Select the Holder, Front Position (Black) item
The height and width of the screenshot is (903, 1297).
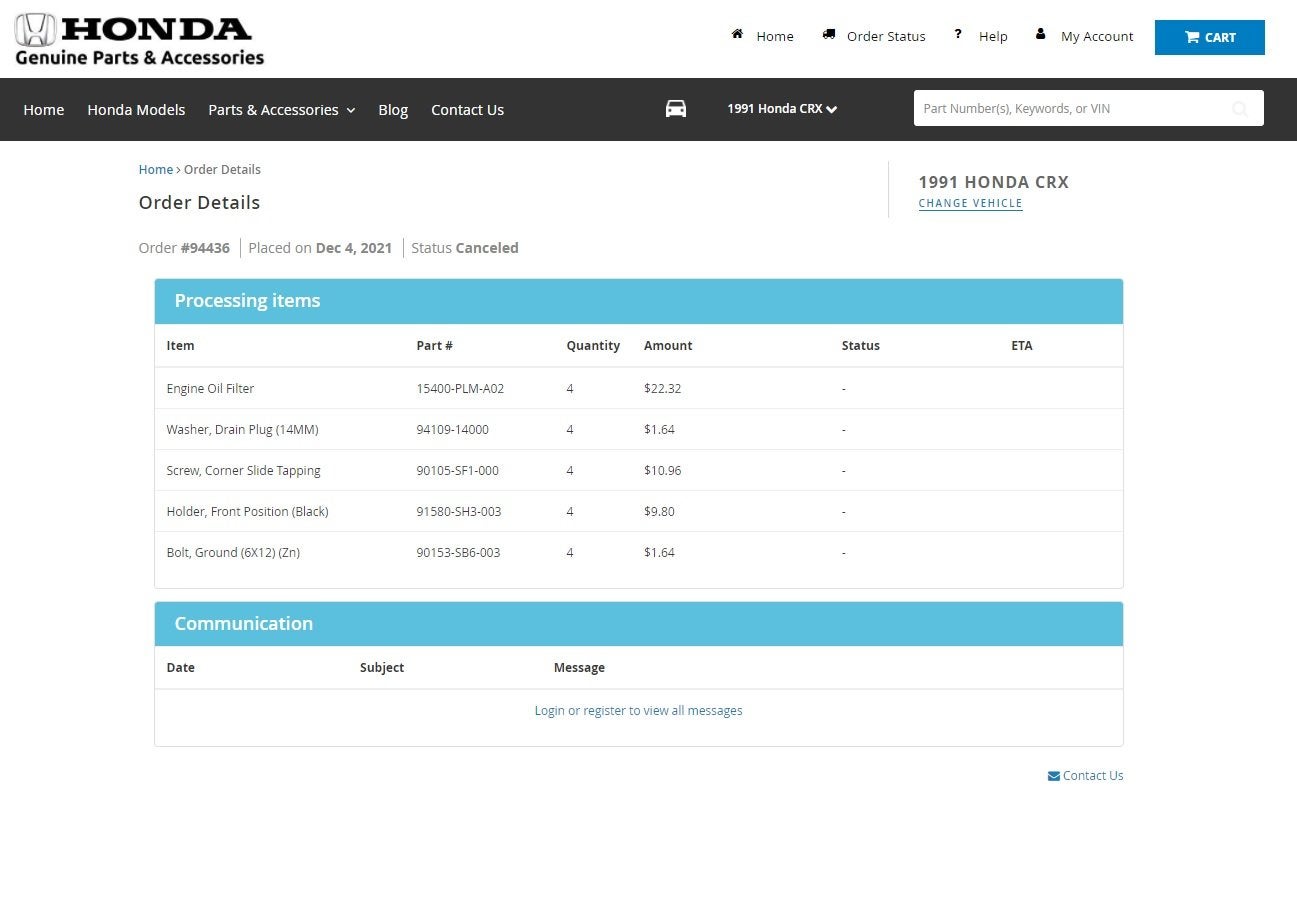pyautogui.click(x=247, y=511)
